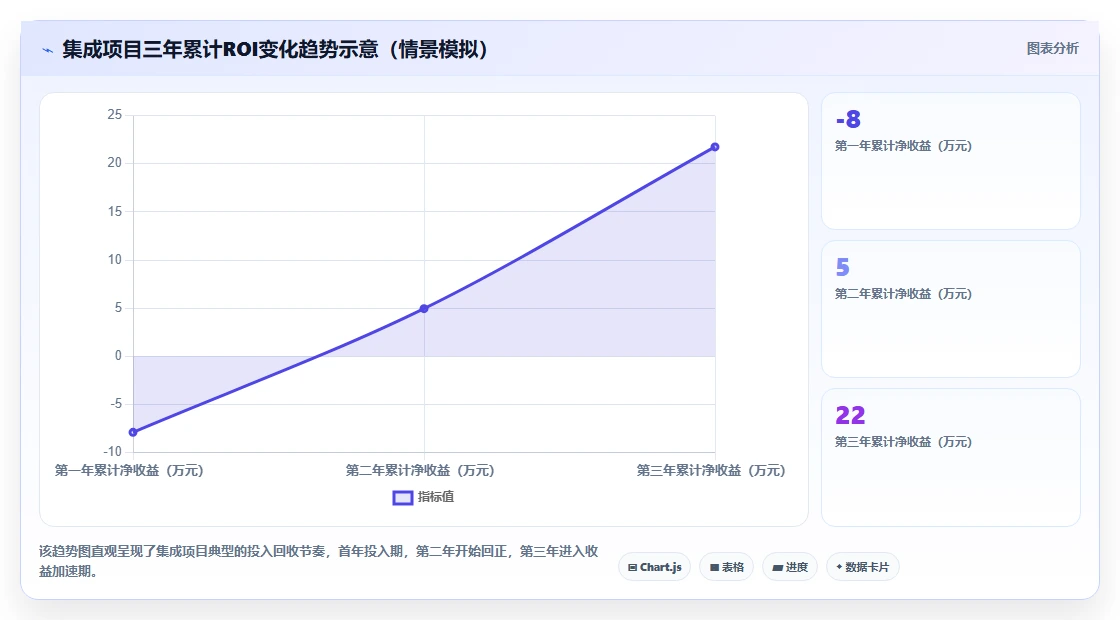The width and height of the screenshot is (1120, 620).
Task: Click the 指标值 legend label
Action: pyautogui.click(x=436, y=497)
